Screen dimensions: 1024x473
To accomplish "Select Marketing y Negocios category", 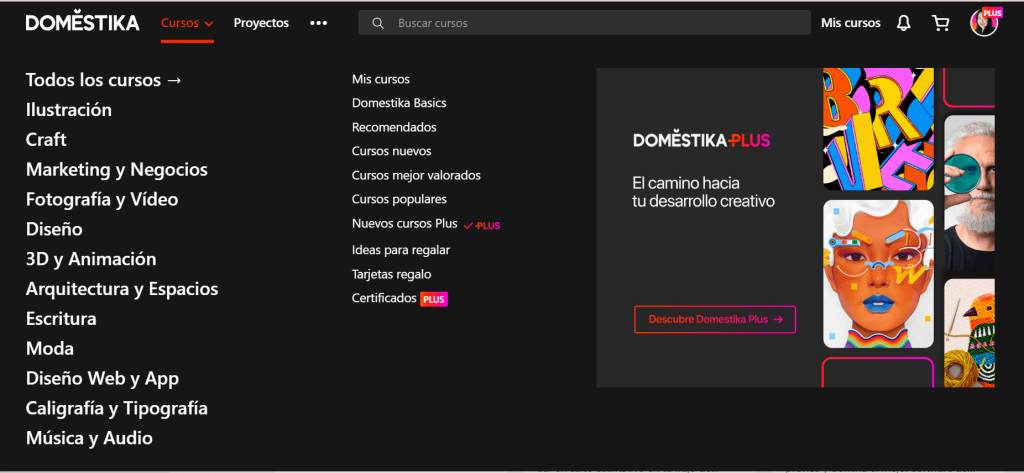I will [x=117, y=170].
